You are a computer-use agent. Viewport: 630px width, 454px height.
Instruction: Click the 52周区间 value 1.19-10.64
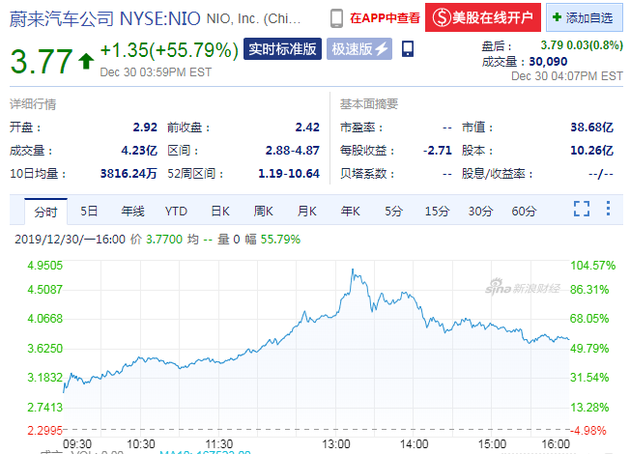point(289,174)
